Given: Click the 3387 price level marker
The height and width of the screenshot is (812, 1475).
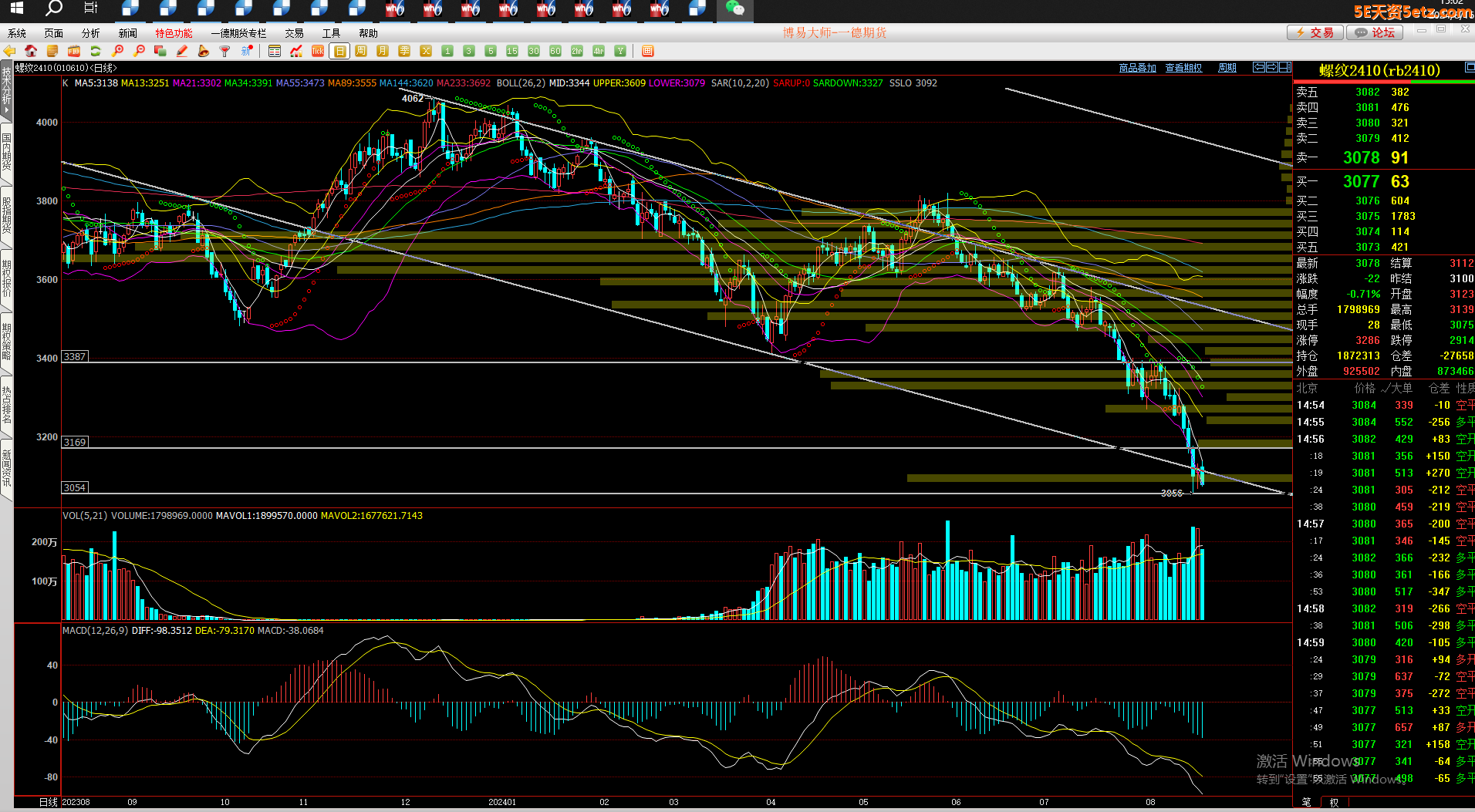Looking at the screenshot, I should (75, 356).
